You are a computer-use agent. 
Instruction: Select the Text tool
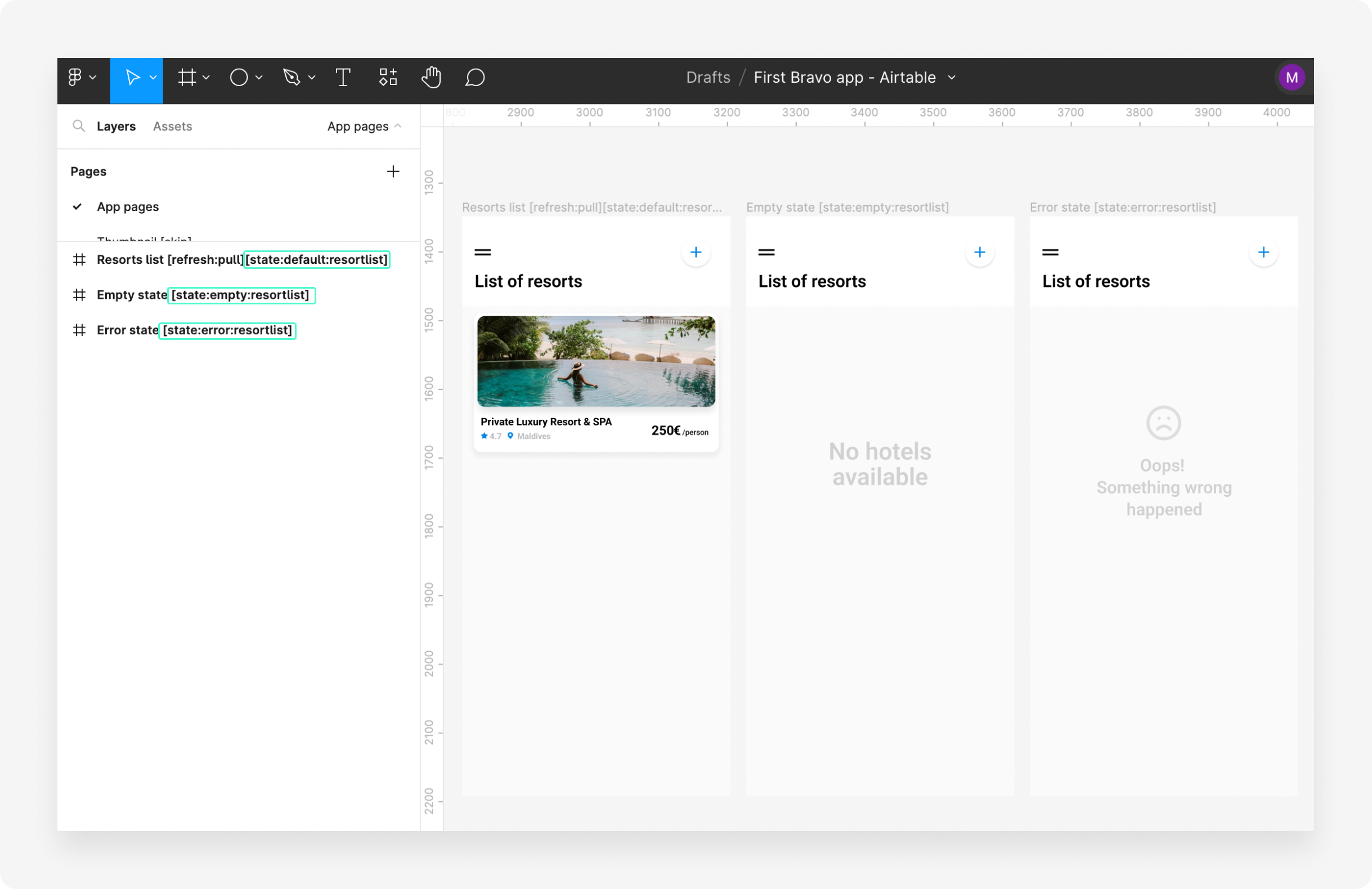[x=343, y=77]
